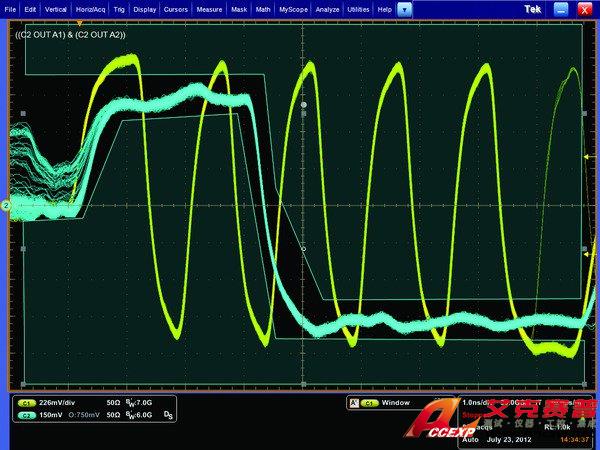Image resolution: width=600 pixels, height=450 pixels.
Task: Open the Measure menu
Action: click(x=209, y=8)
